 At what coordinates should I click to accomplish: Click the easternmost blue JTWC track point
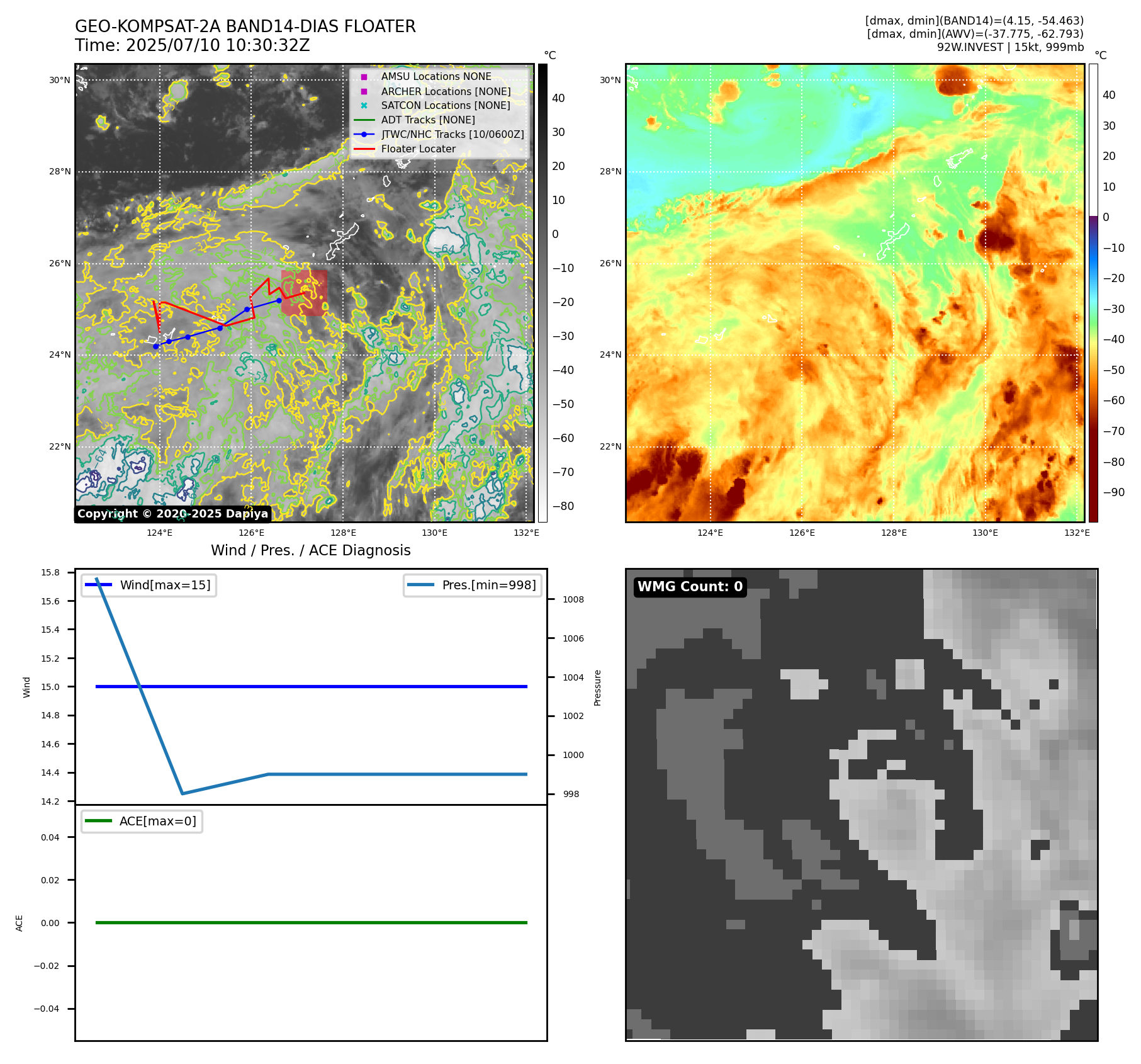[279, 300]
